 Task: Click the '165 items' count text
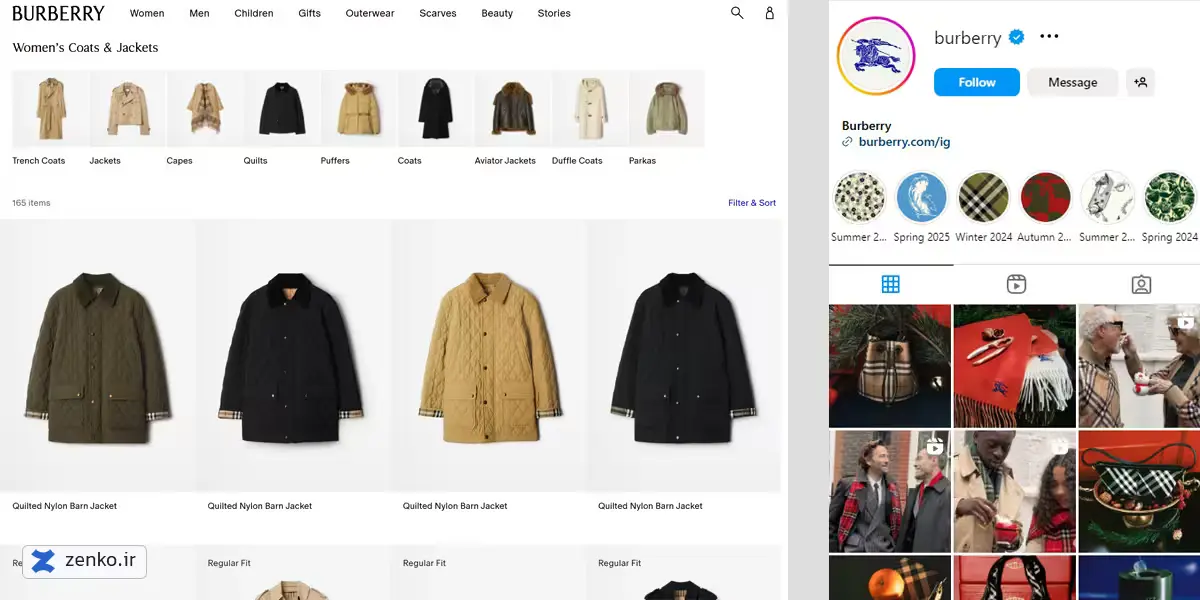pos(31,203)
